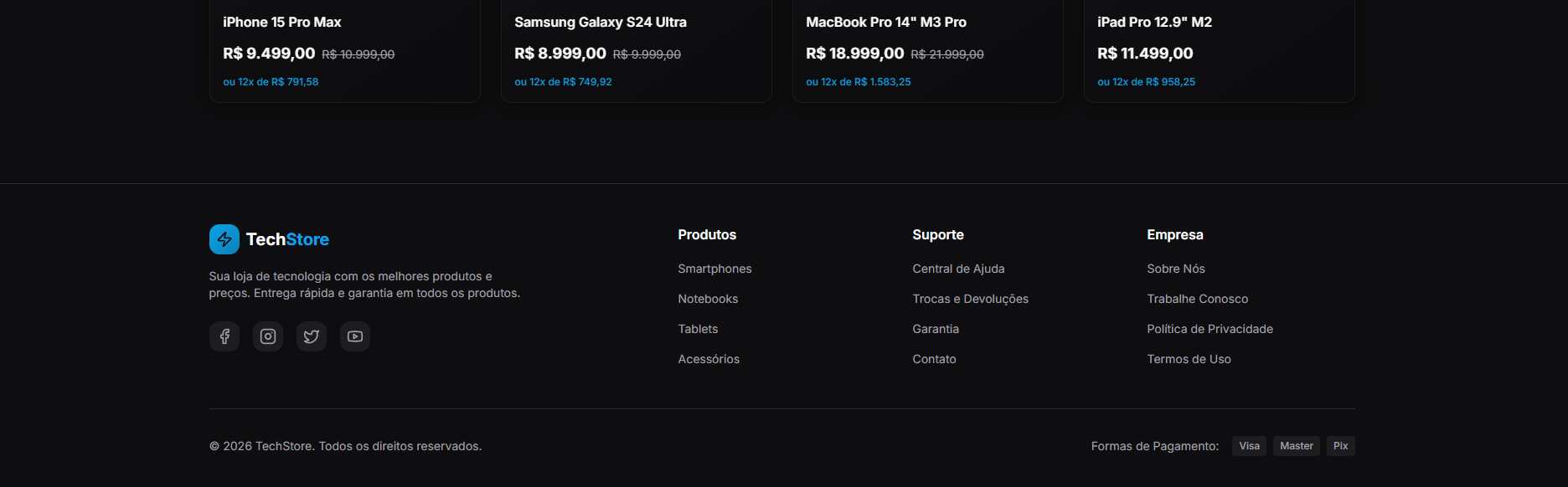Viewport: 1568px width, 487px height.
Task: Open Política de Privacidade
Action: pyautogui.click(x=1210, y=329)
